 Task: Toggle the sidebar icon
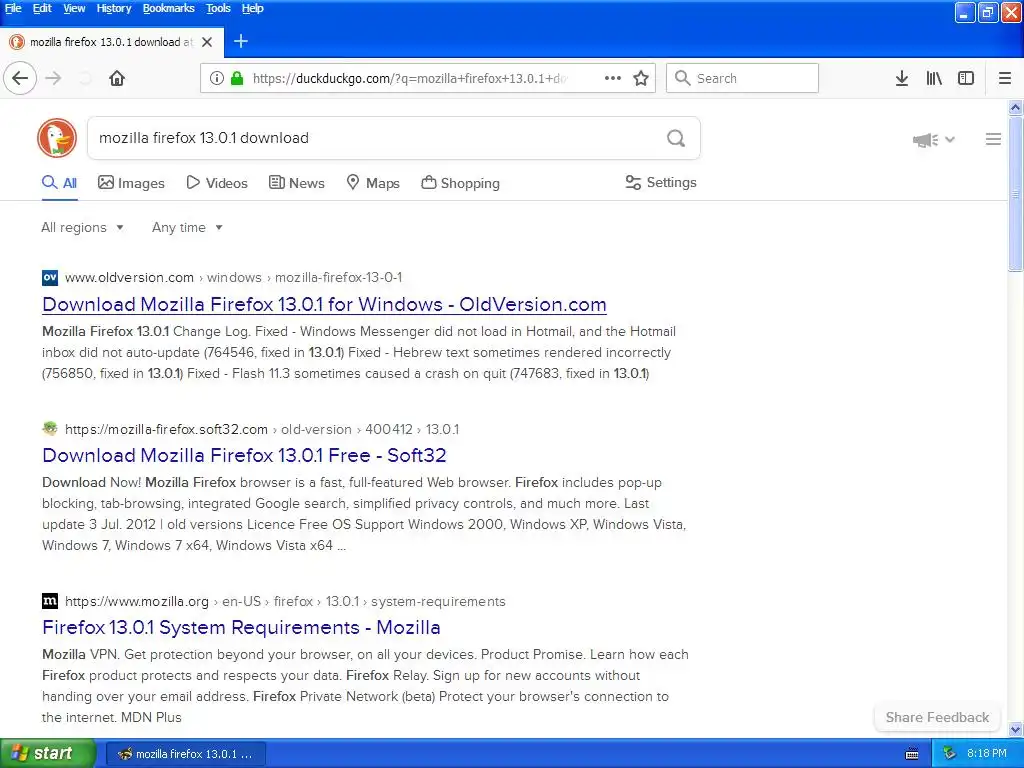point(966,78)
